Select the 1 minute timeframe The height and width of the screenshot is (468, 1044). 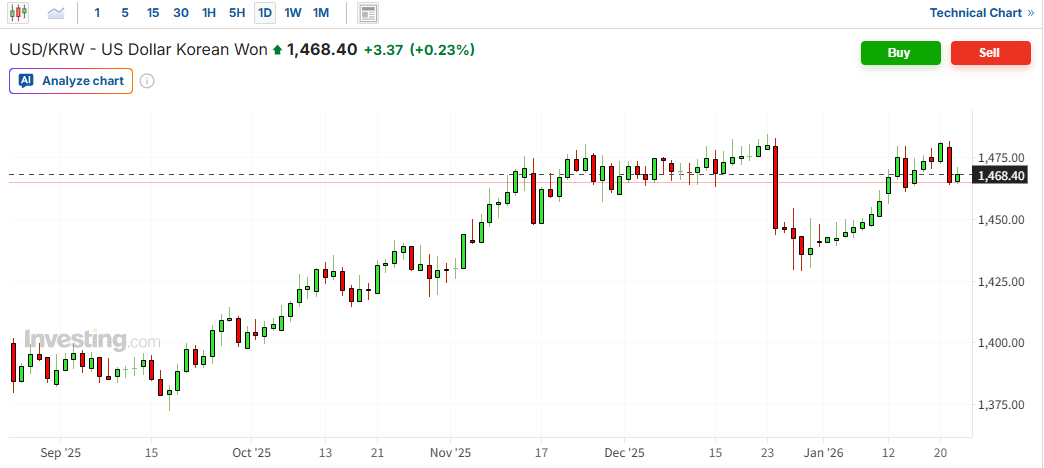pos(97,13)
